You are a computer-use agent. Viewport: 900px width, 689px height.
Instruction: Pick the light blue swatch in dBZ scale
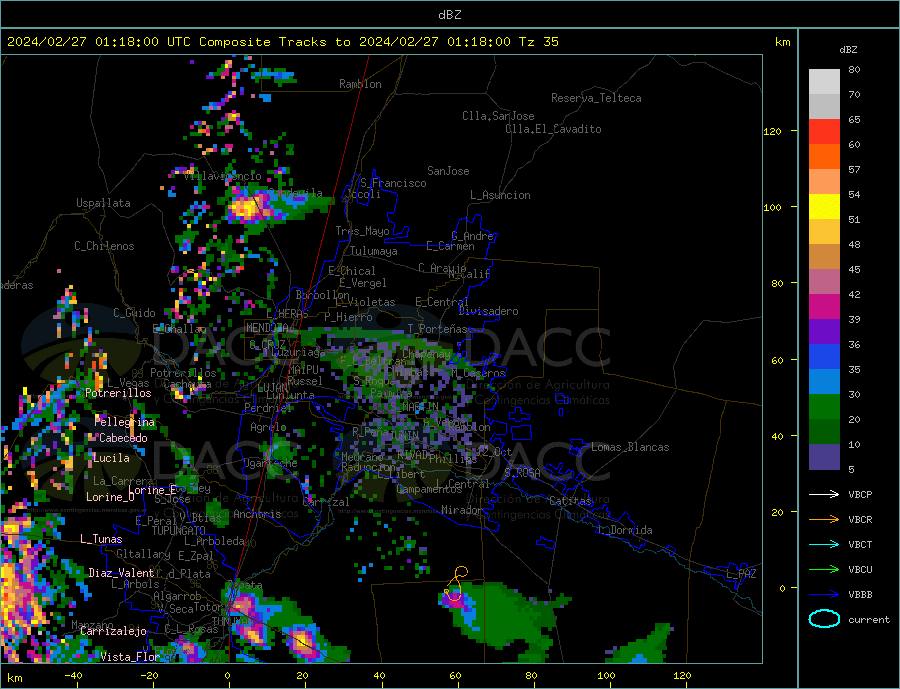824,382
